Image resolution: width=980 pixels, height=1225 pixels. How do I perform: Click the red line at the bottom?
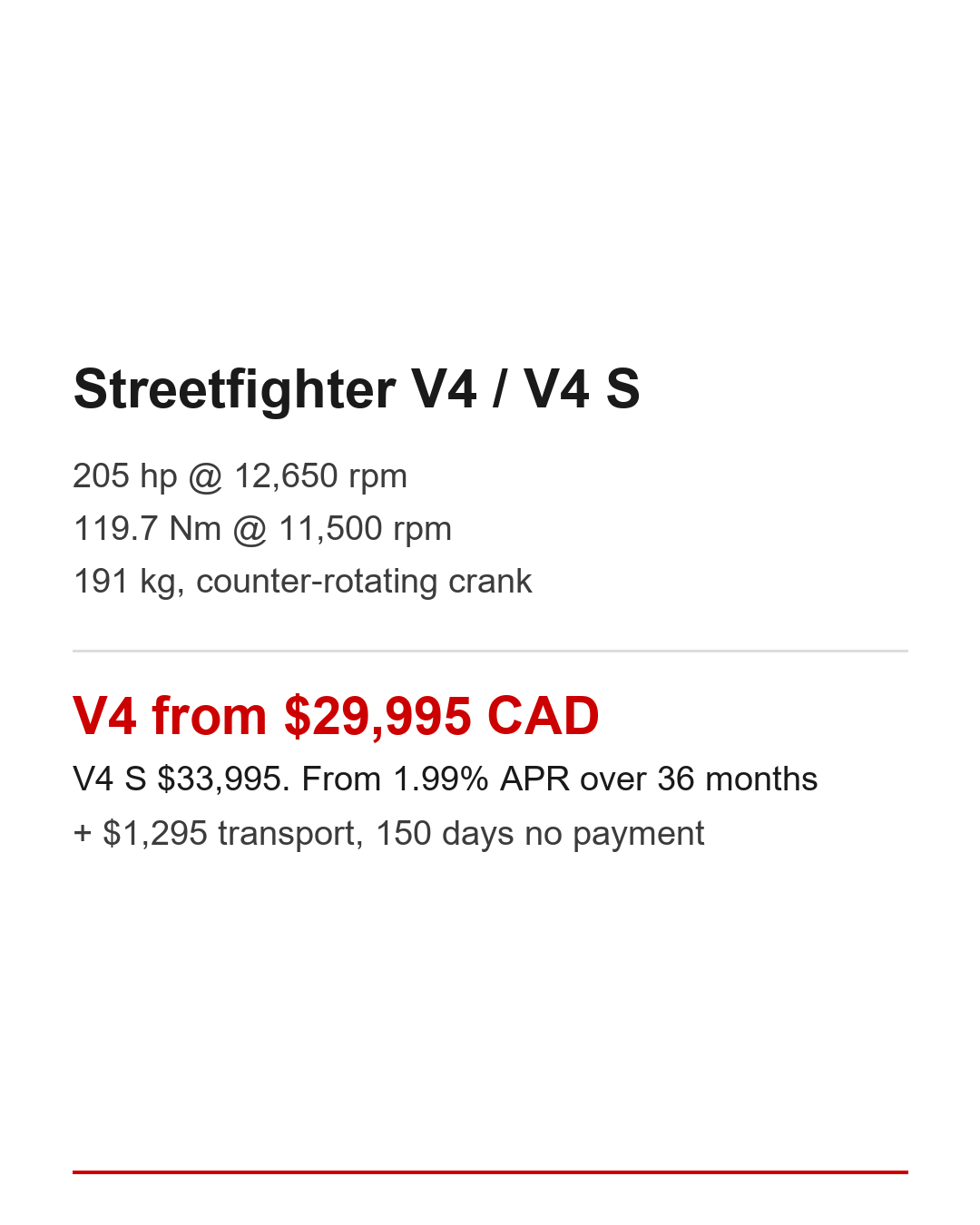(x=490, y=1171)
